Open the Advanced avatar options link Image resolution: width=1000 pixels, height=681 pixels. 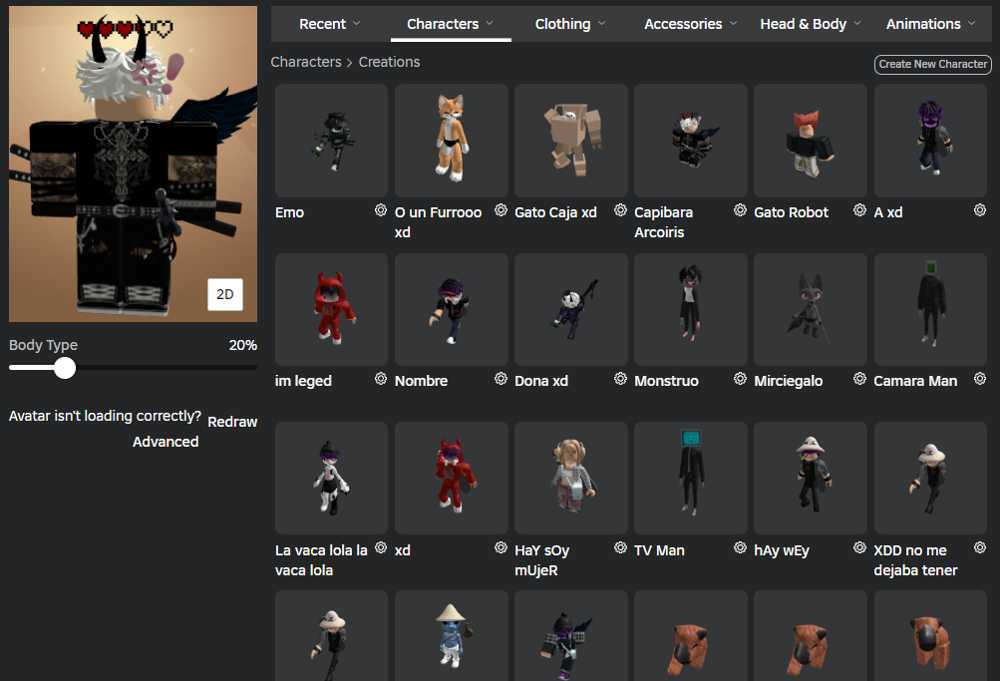tap(165, 441)
